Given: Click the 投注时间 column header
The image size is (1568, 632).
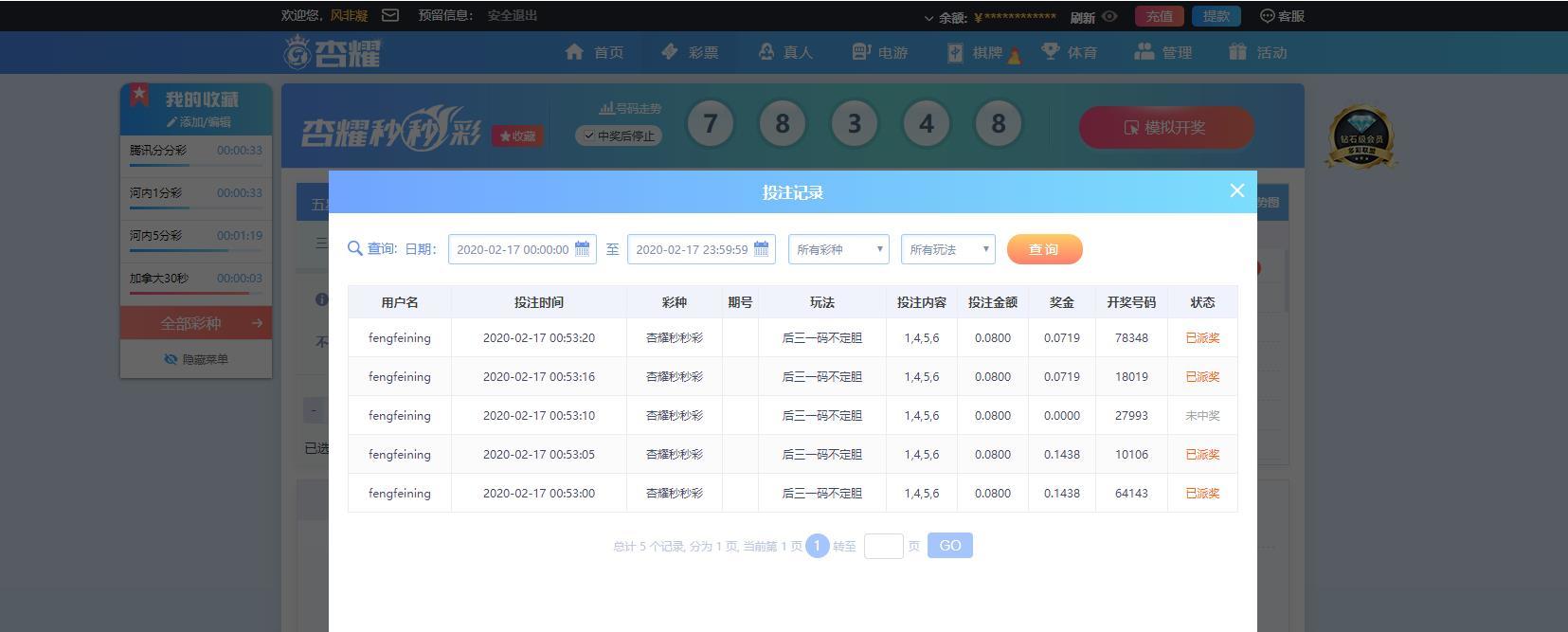Looking at the screenshot, I should [x=539, y=302].
